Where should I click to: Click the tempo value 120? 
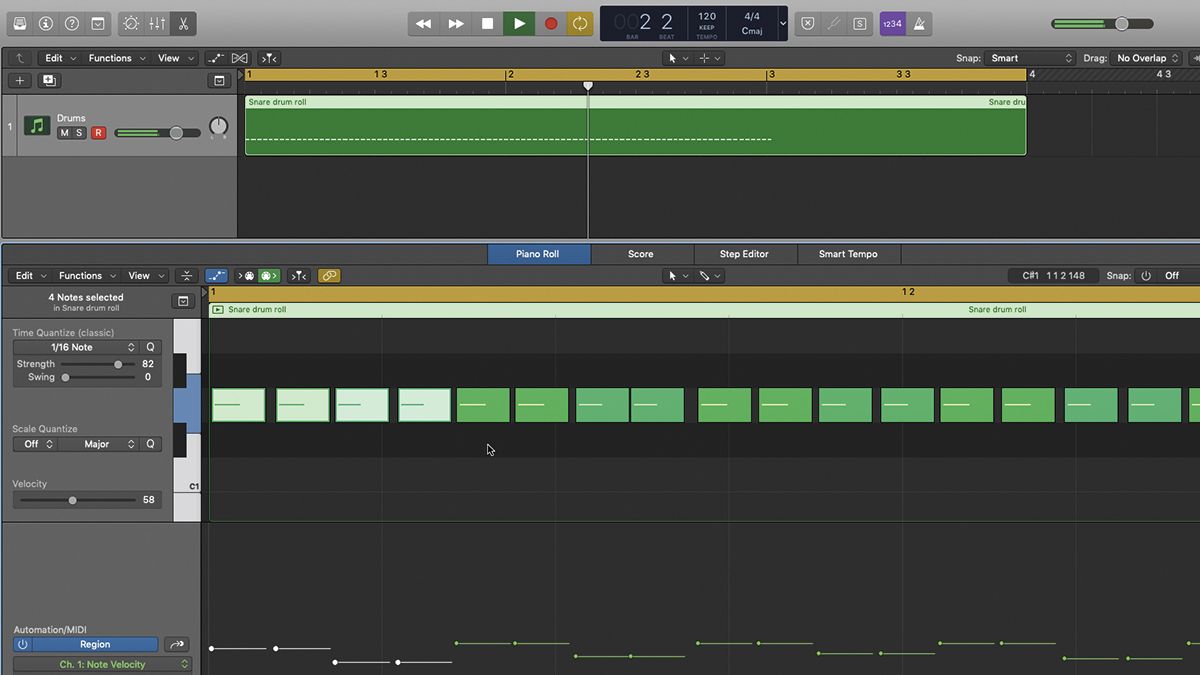click(x=707, y=16)
